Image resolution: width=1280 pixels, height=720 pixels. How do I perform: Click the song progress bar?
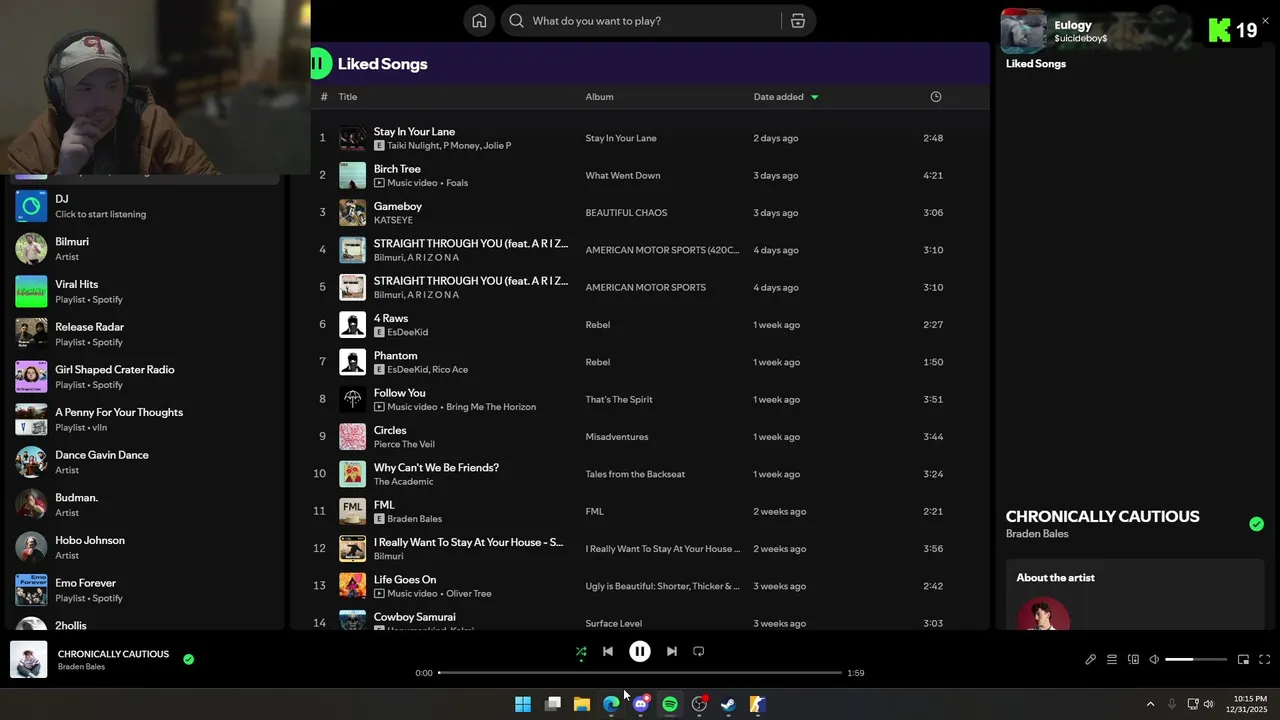click(x=640, y=673)
